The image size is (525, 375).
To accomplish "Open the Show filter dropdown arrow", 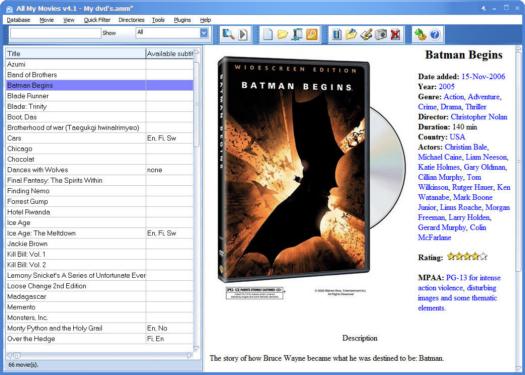I will pos(204,33).
